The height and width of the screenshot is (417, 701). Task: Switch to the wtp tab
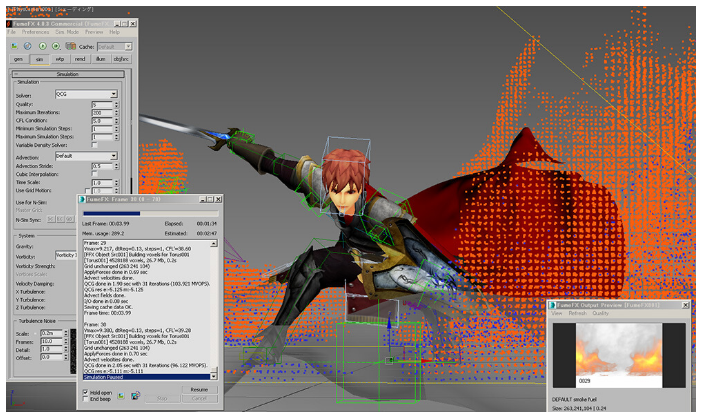click(x=59, y=59)
